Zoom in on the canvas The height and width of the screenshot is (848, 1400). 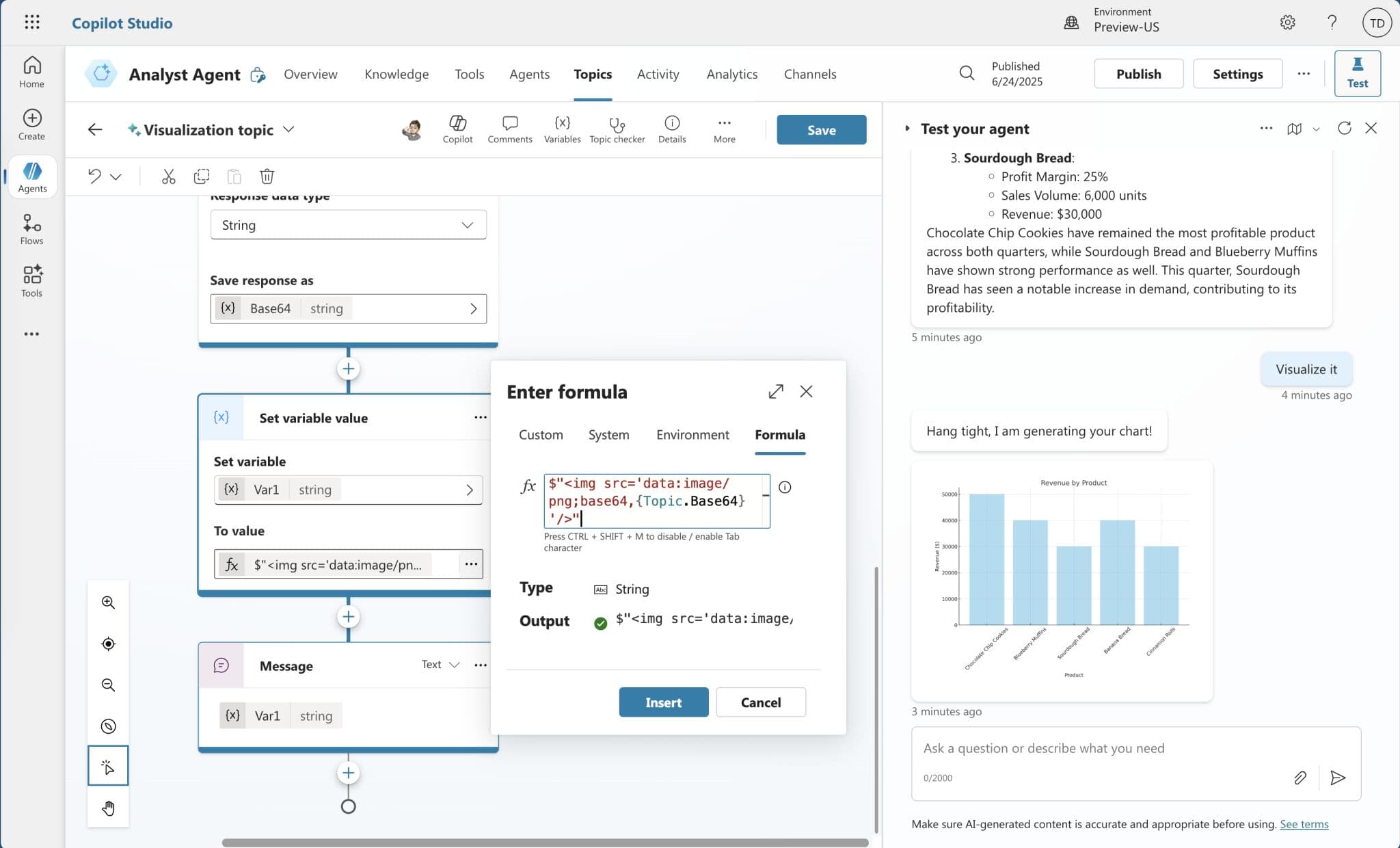108,602
